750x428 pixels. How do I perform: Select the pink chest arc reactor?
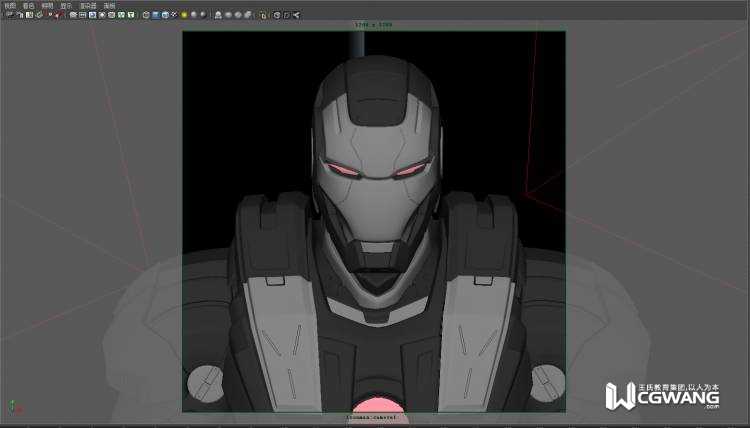coord(378,405)
